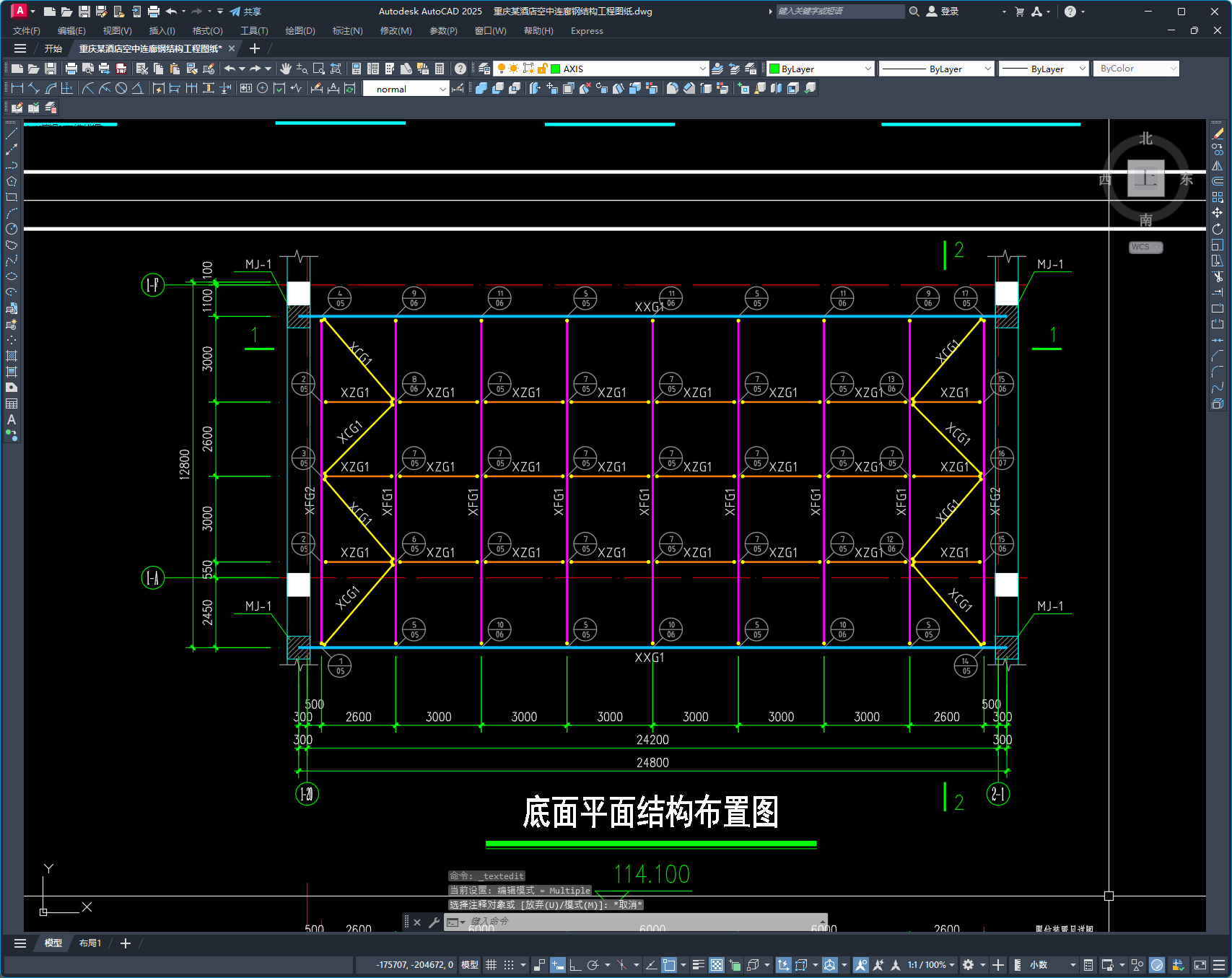
Task: Click the 共享 share button
Action: [246, 12]
